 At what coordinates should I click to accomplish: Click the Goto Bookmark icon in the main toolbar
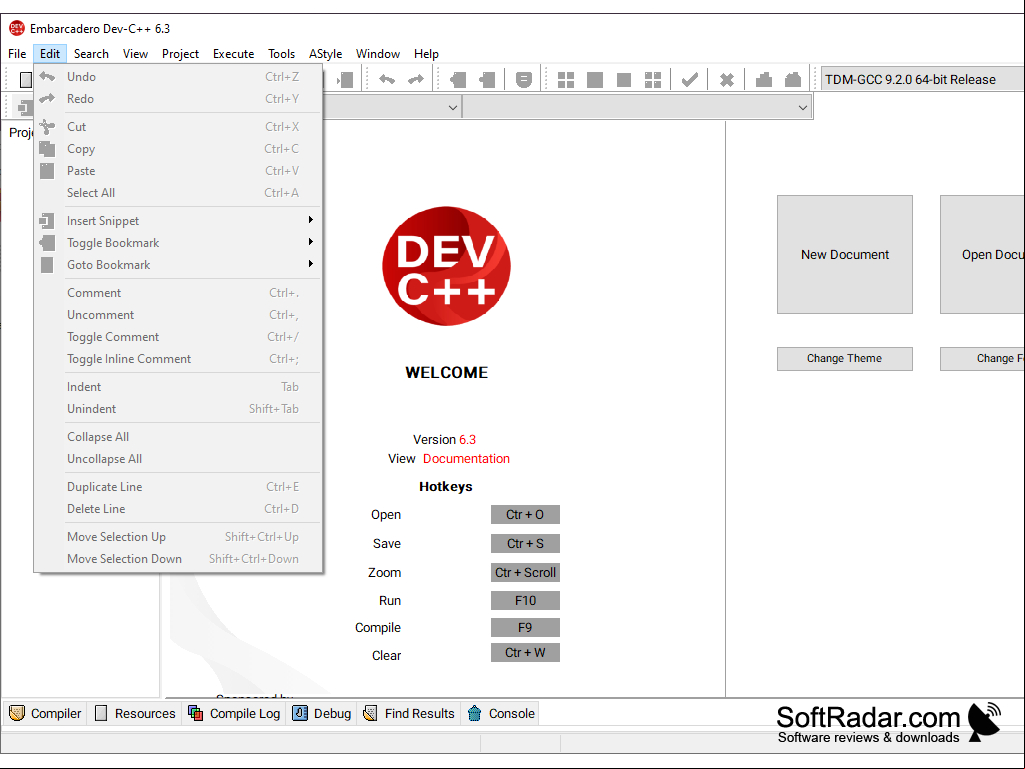click(x=487, y=80)
